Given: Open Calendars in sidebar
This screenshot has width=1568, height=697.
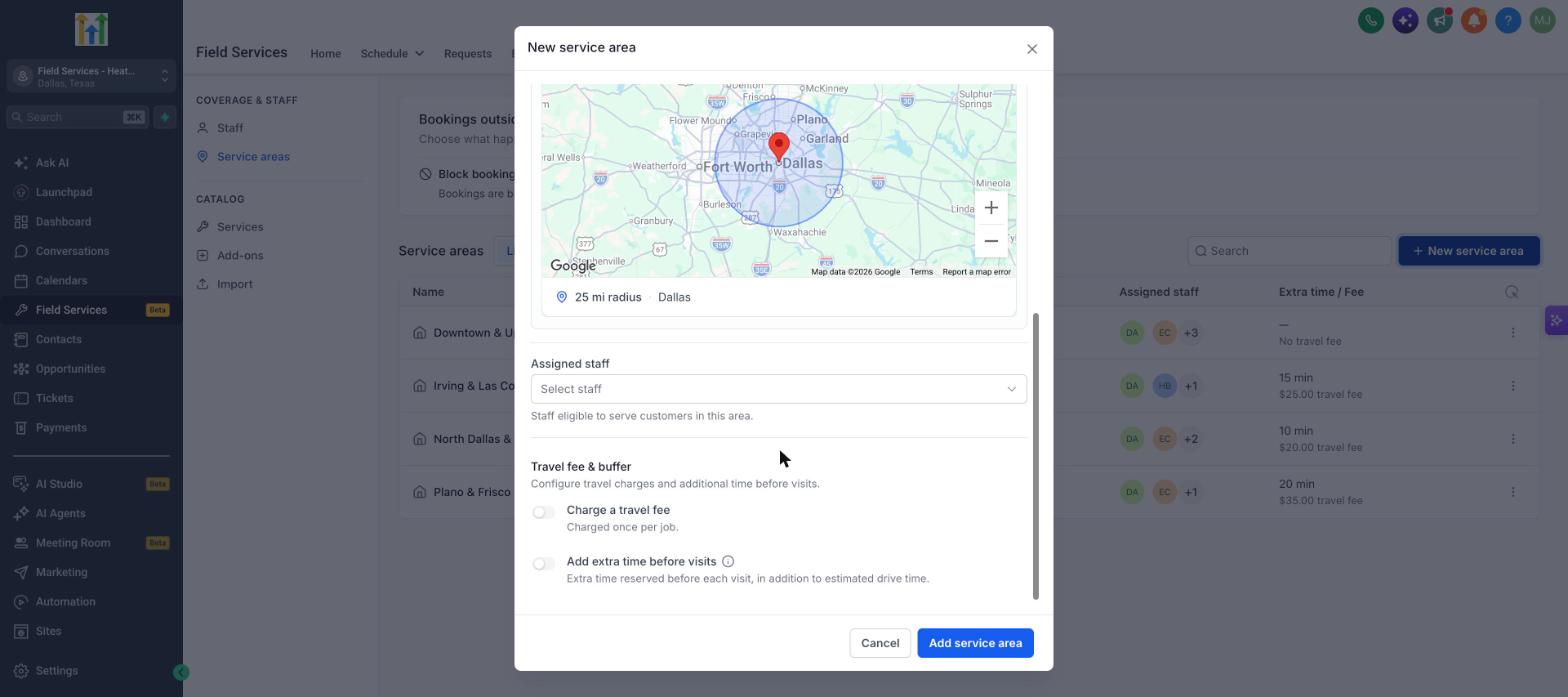Looking at the screenshot, I should coord(61,281).
